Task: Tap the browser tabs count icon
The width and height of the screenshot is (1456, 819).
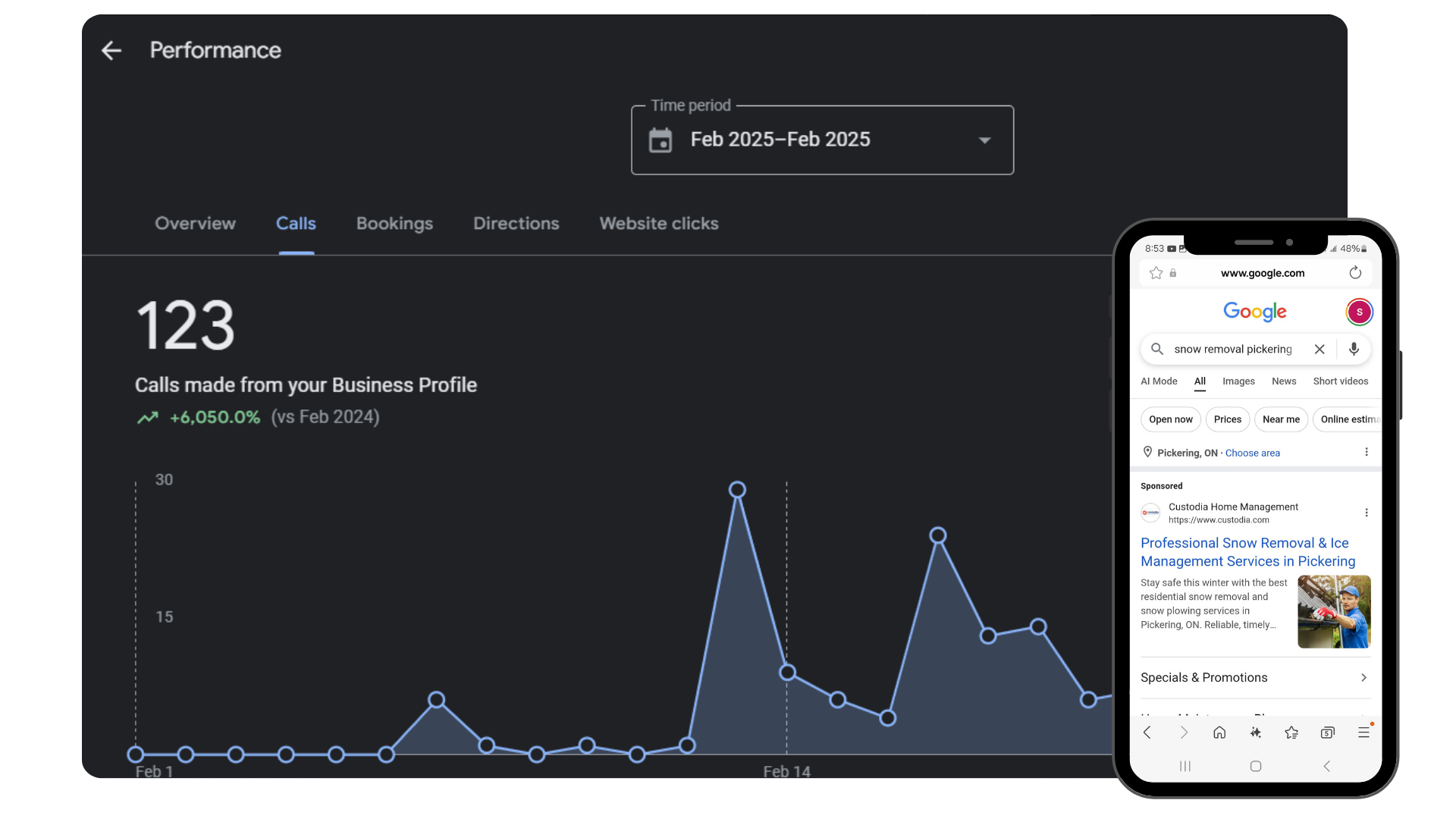Action: pos(1327,733)
